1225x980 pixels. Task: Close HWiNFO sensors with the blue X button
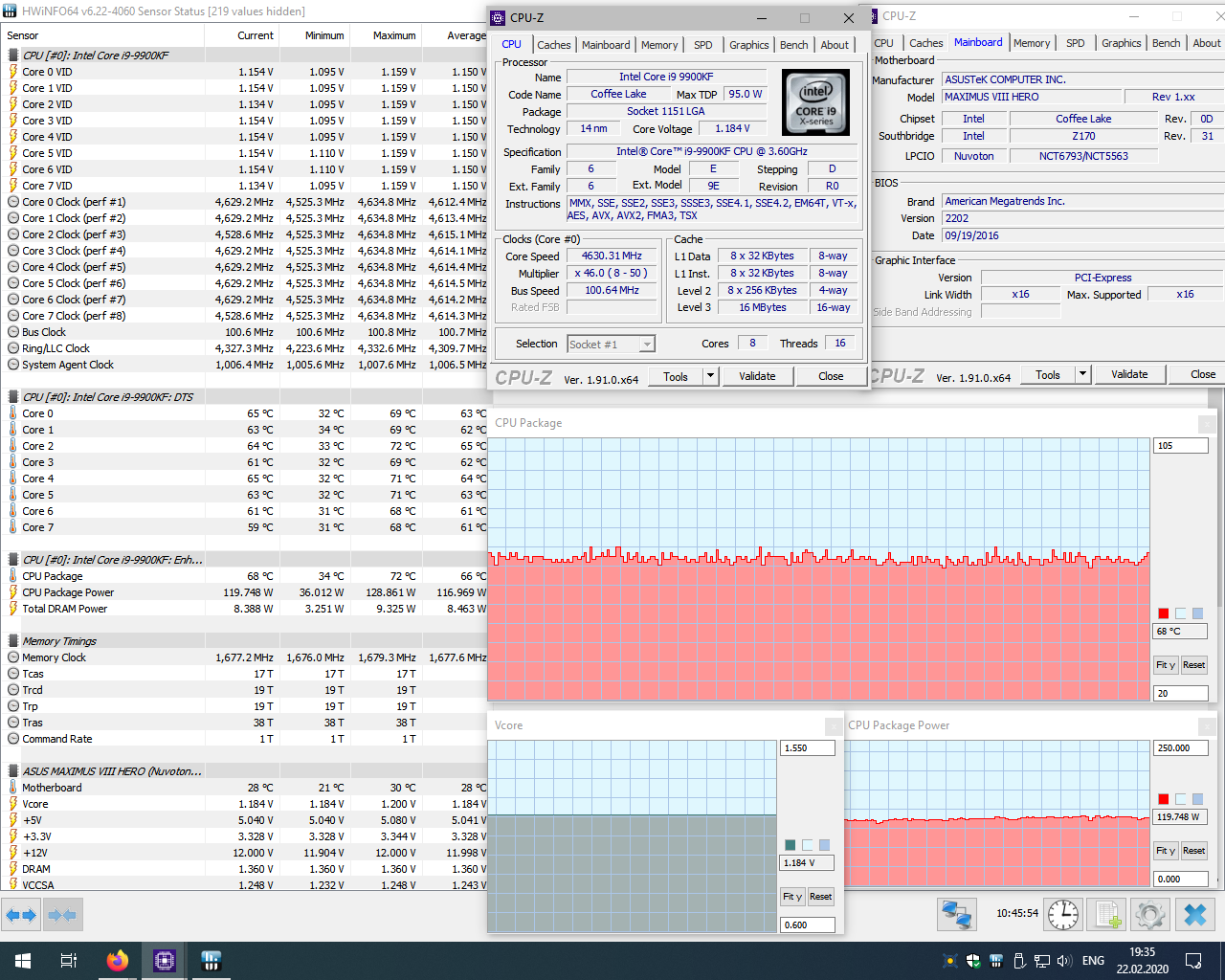(1195, 915)
